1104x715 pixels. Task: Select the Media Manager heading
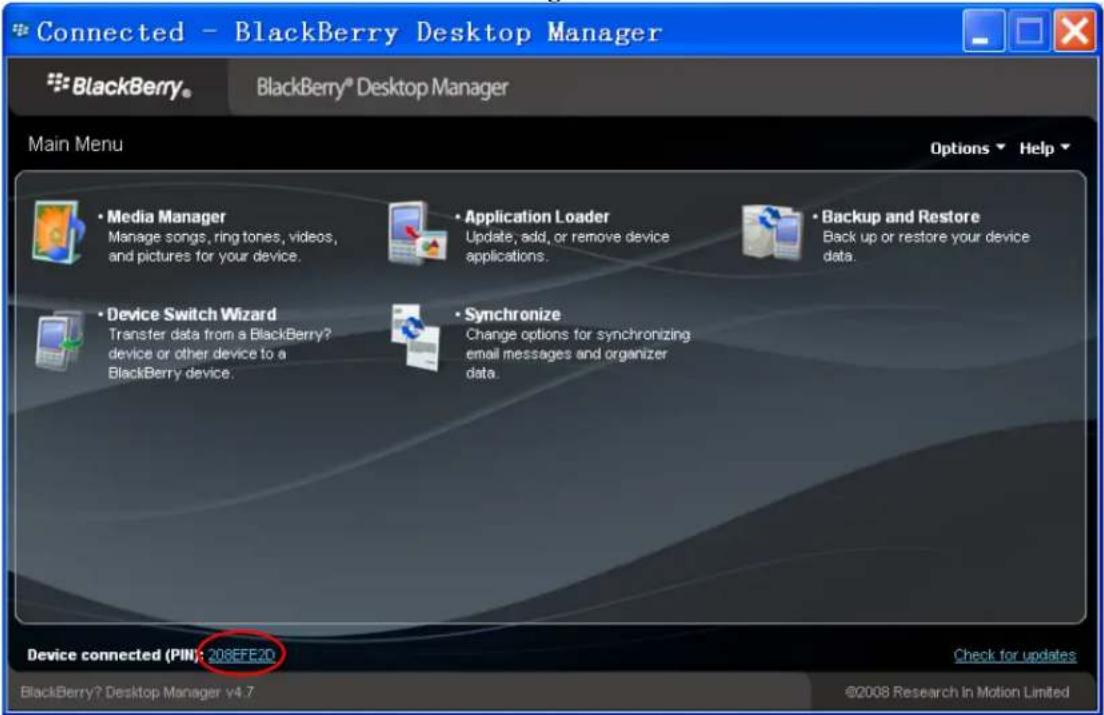[x=166, y=217]
